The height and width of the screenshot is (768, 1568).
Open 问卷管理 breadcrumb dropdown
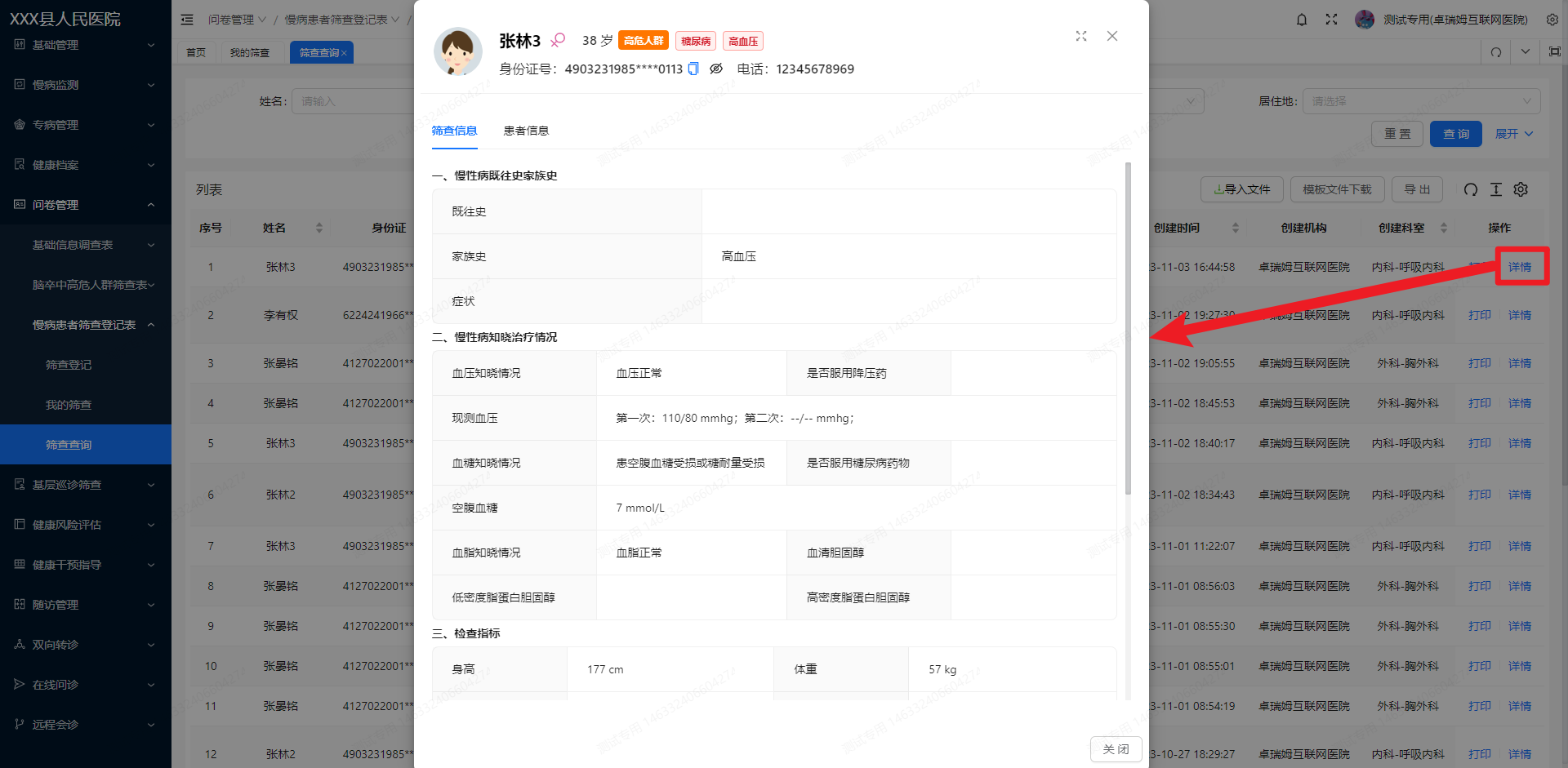click(x=237, y=20)
